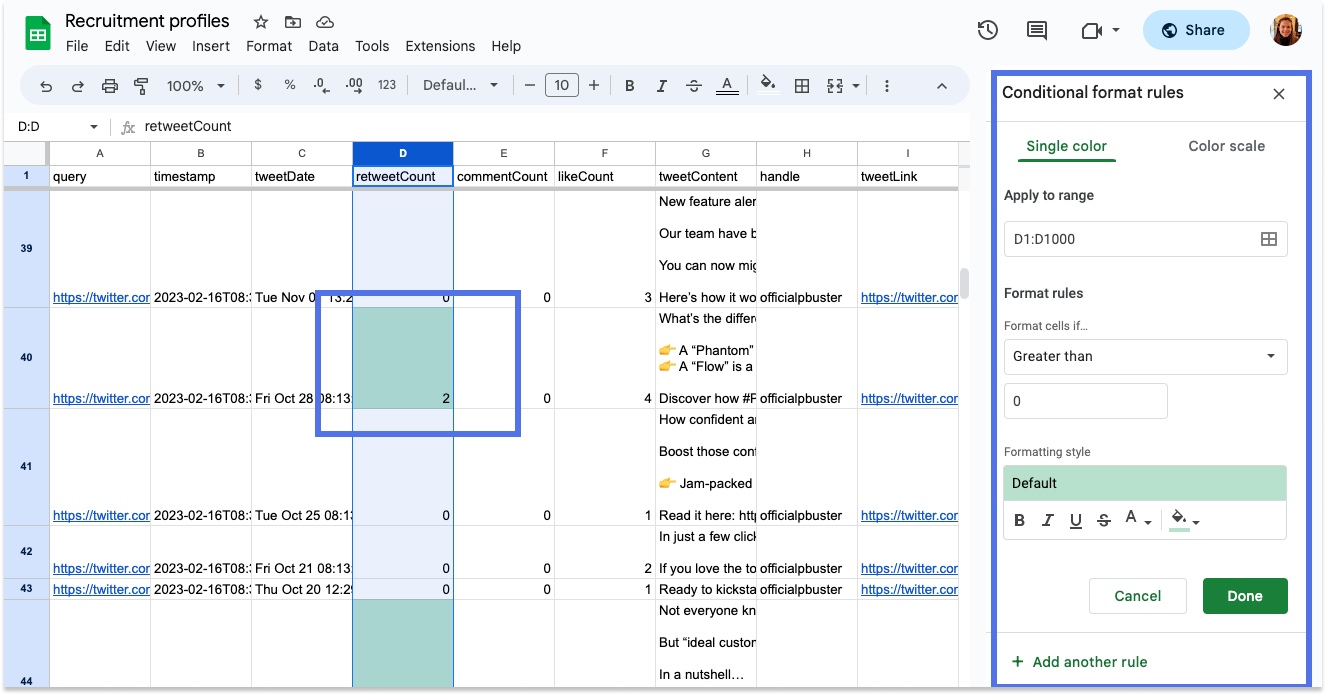Screen dimensions: 1326x695
Task: Click the Paint format tool
Action: click(141, 85)
